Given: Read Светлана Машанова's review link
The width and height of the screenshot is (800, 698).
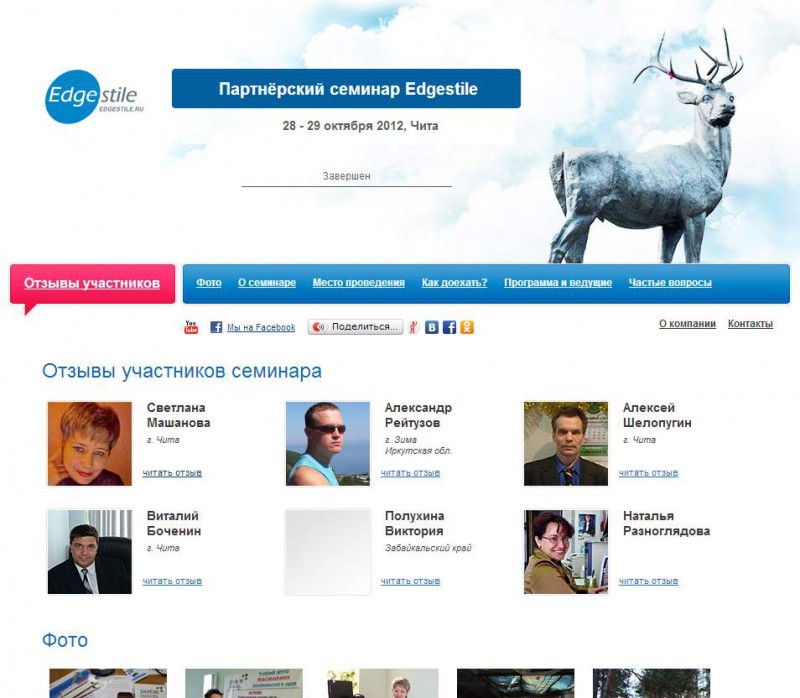Looking at the screenshot, I should pos(172,473).
